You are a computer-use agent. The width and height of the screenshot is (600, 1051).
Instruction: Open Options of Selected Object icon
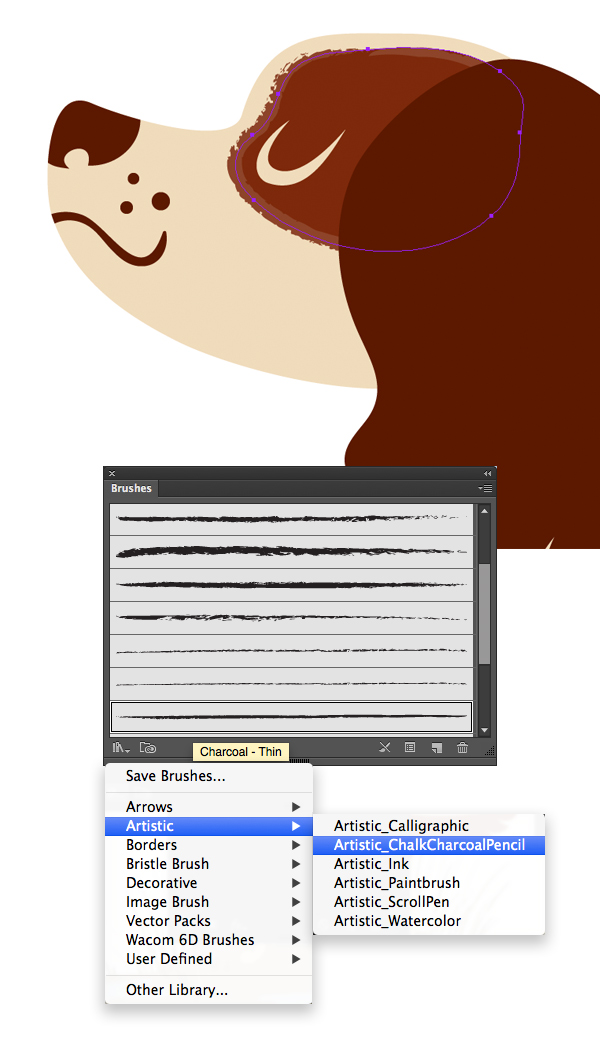(x=410, y=747)
